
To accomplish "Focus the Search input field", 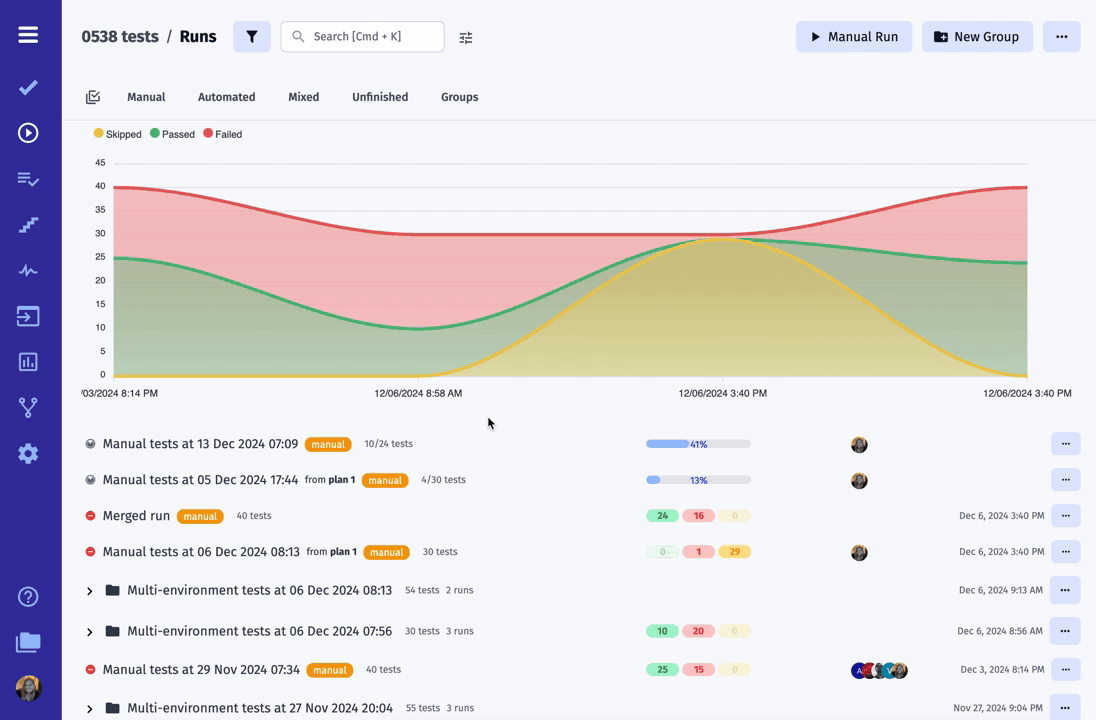I will (362, 36).
